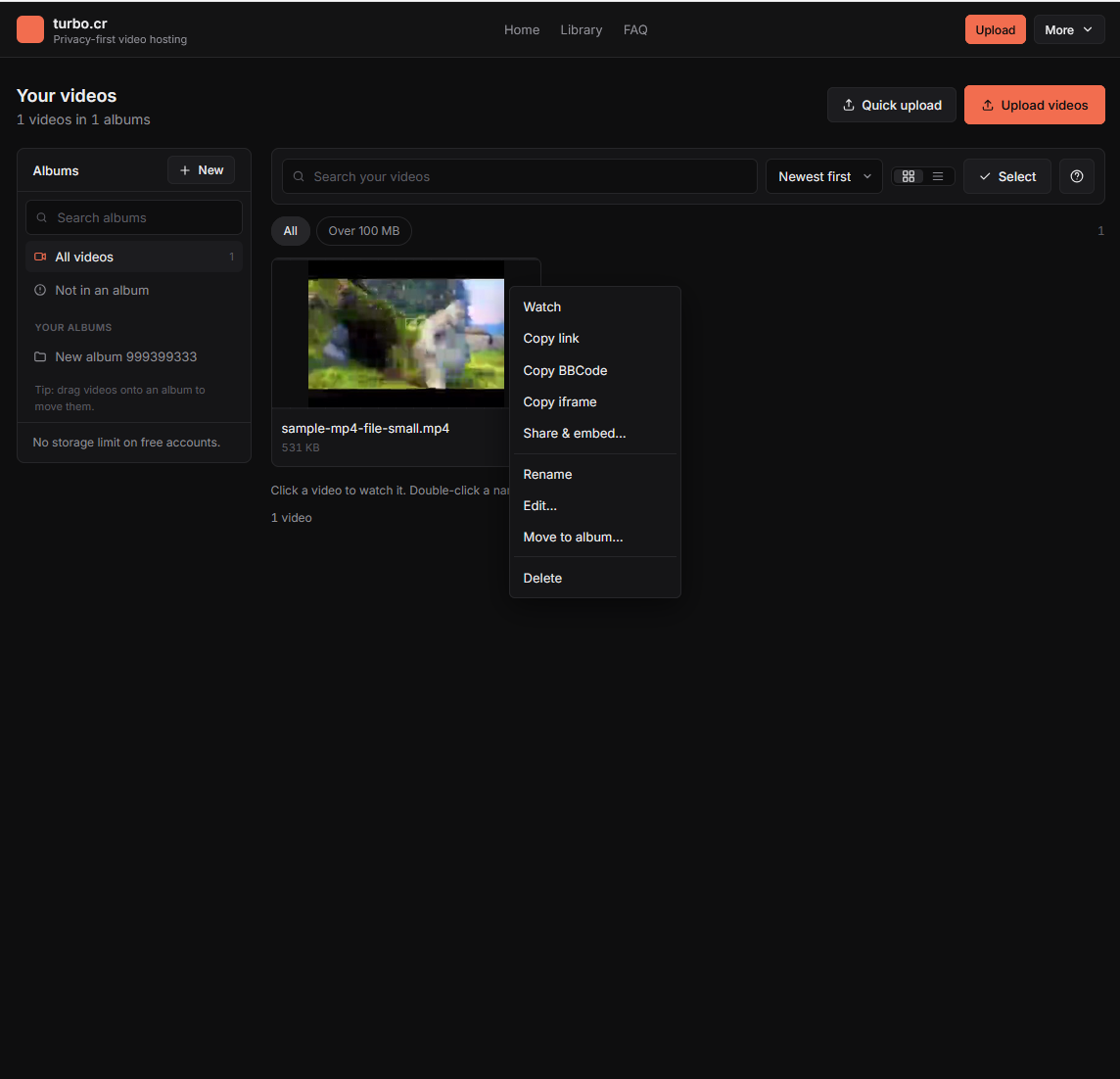
Task: Enable selection mode with Select button
Action: (1007, 176)
